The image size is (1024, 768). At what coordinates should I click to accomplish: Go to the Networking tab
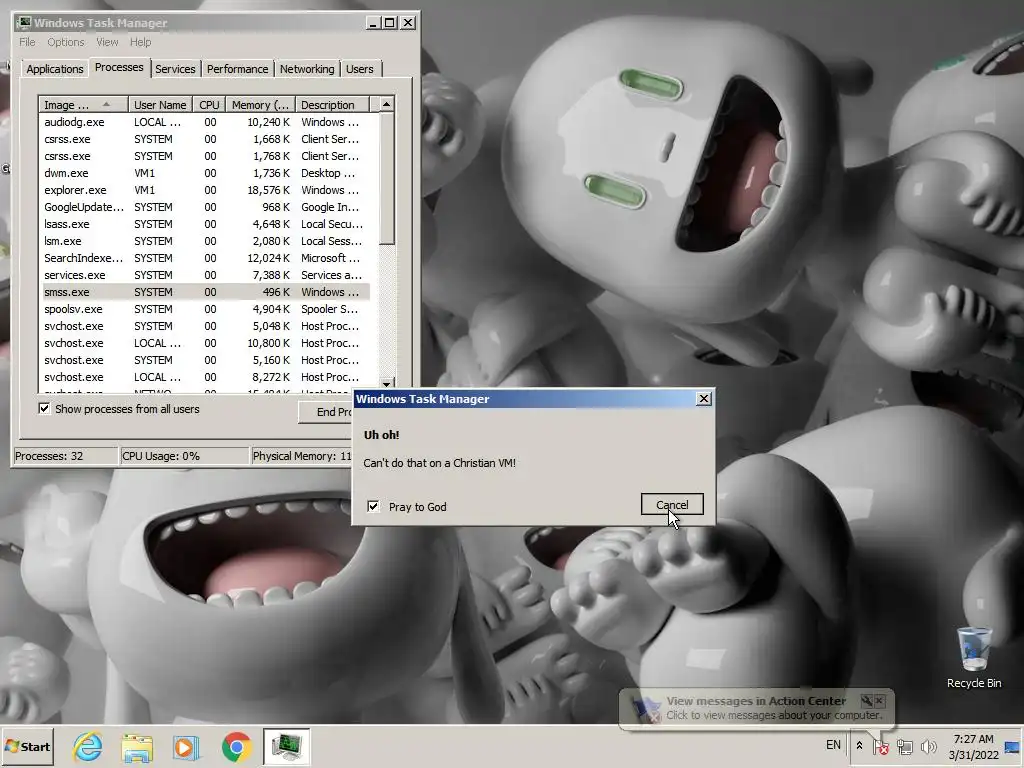tap(307, 69)
